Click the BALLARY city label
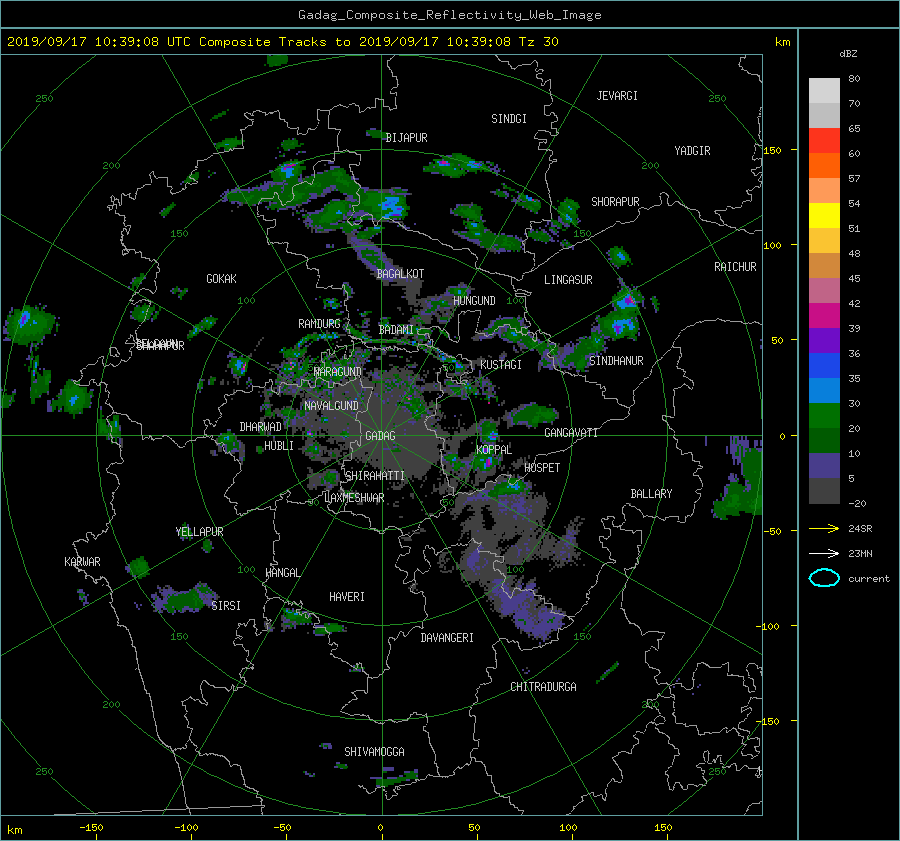The height and width of the screenshot is (841, 900). [x=651, y=494]
